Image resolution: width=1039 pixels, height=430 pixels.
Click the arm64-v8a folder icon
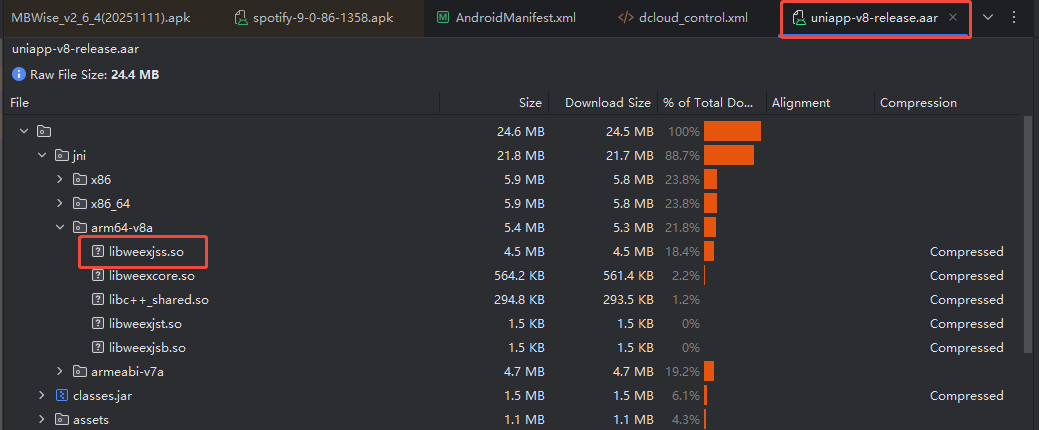click(x=80, y=227)
